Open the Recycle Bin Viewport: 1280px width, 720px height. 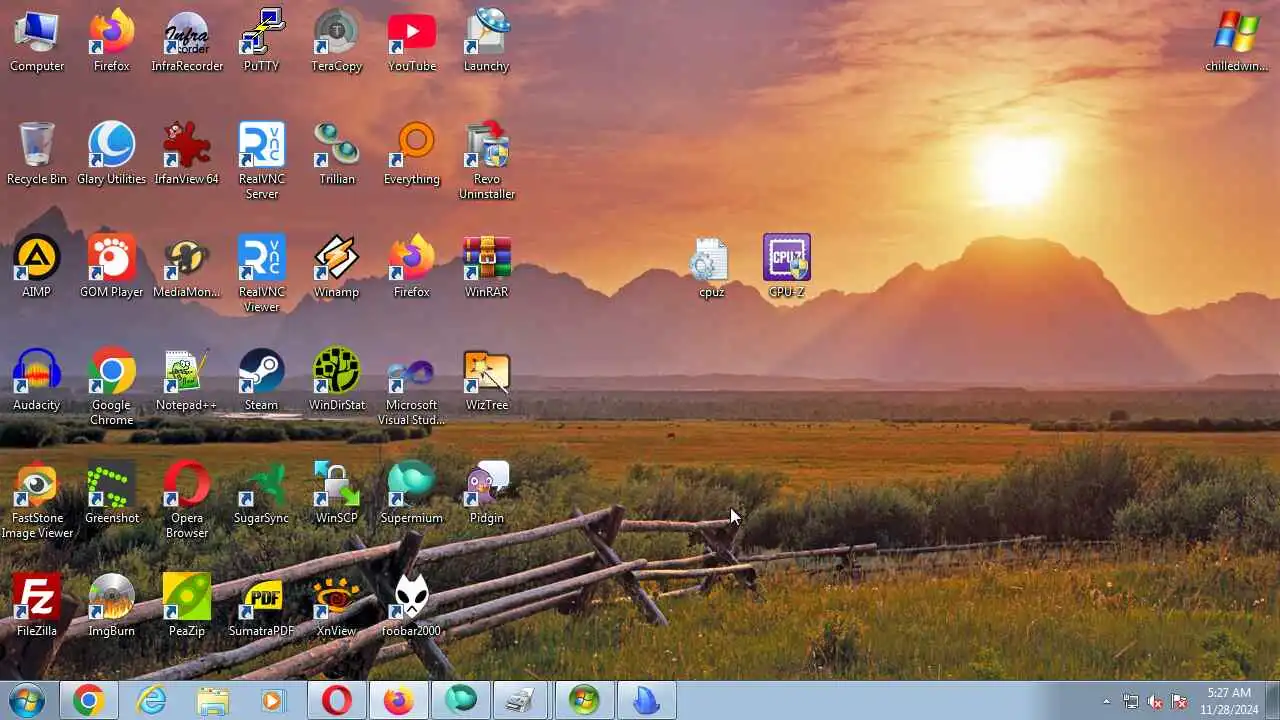point(37,154)
